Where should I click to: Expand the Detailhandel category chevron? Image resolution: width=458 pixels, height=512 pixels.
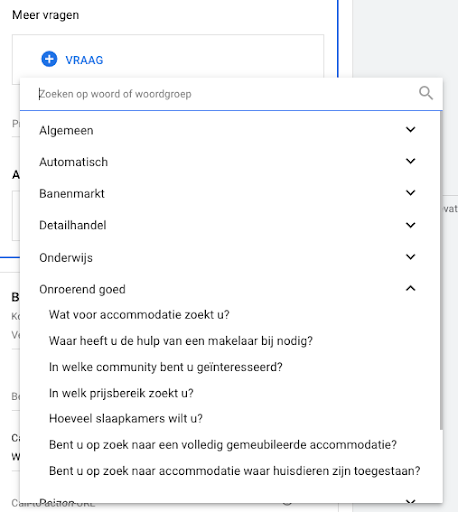point(411,225)
